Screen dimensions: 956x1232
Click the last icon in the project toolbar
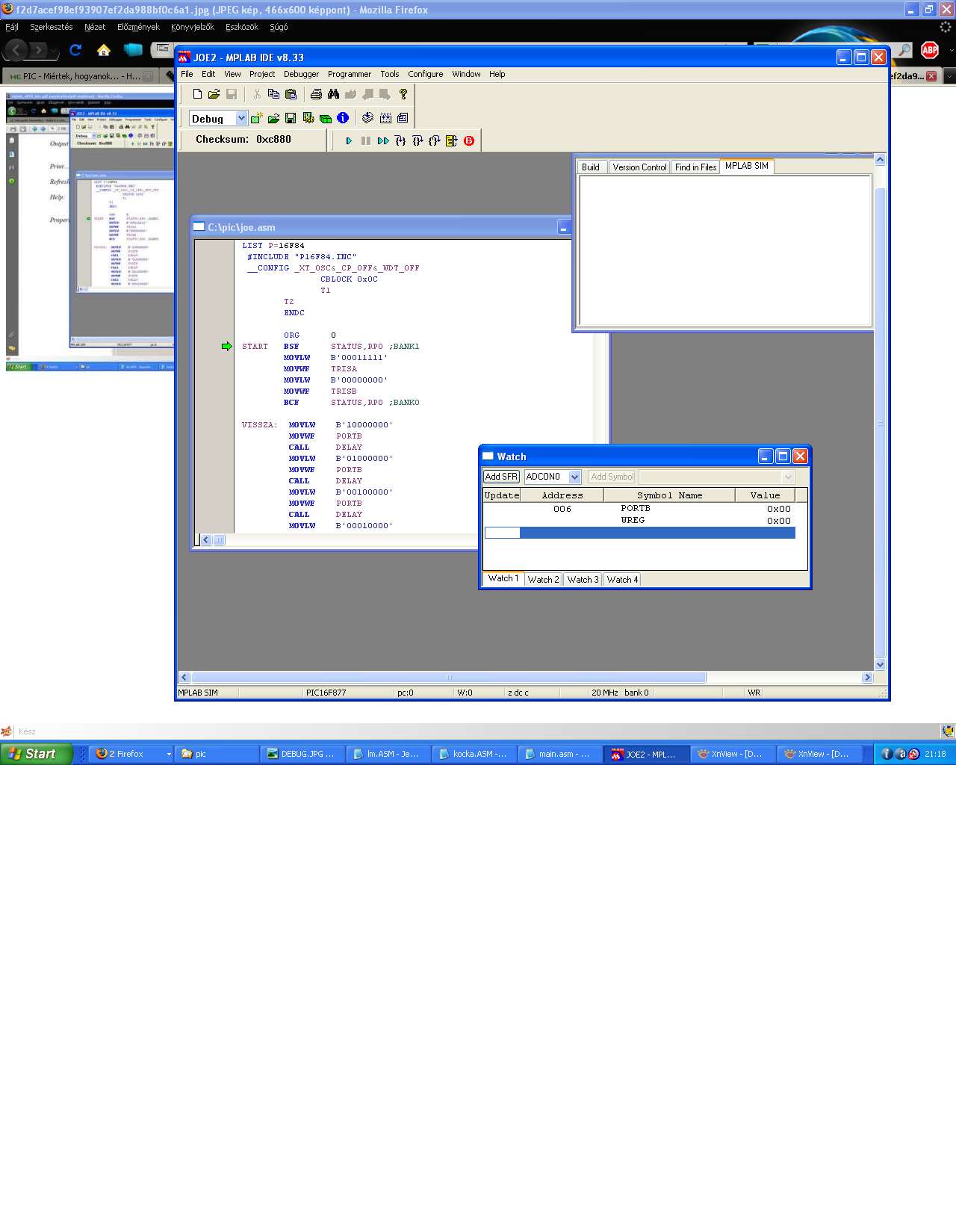tap(403, 118)
